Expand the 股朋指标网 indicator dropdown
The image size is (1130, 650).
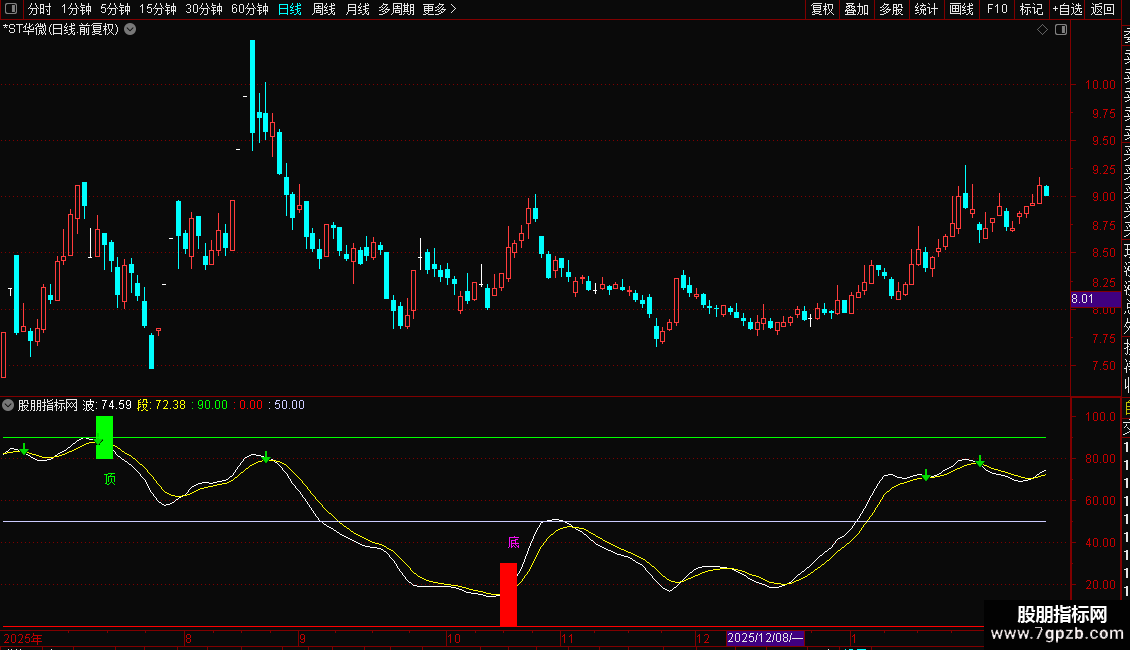coord(9,405)
